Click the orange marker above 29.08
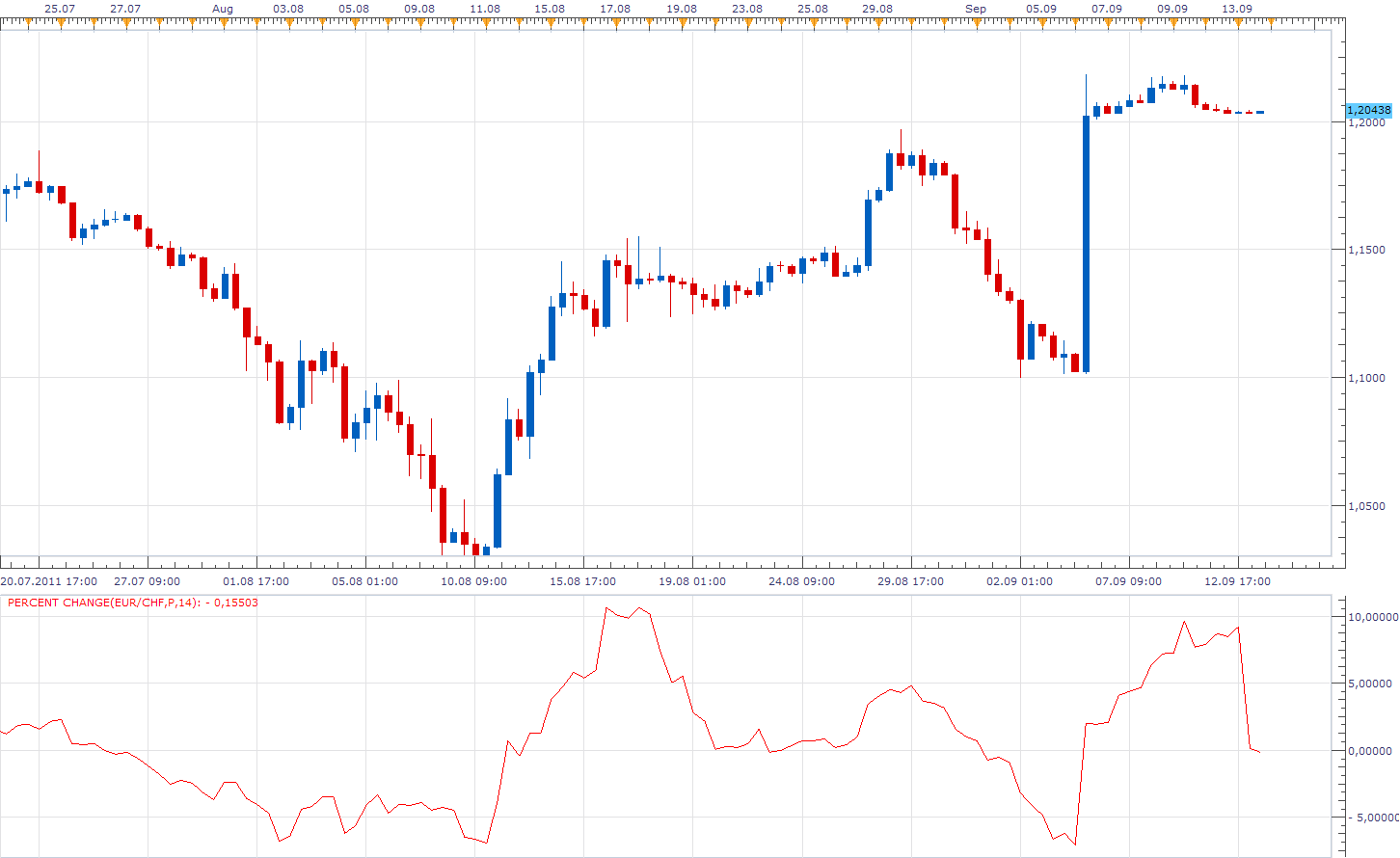Screen dimensions: 1400x858 (877, 24)
